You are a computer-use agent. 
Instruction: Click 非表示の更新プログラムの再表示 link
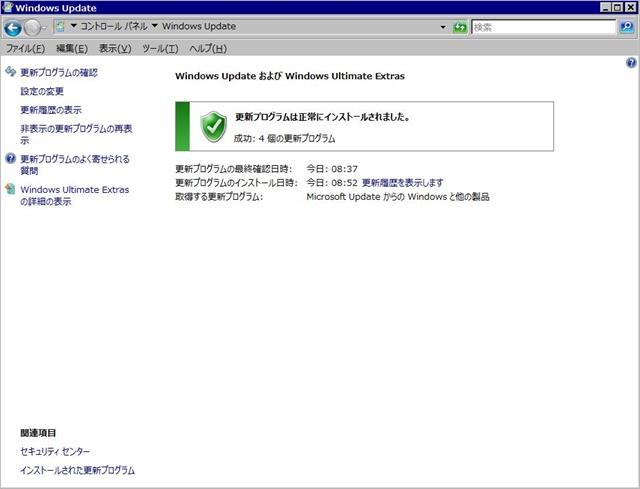(76, 134)
